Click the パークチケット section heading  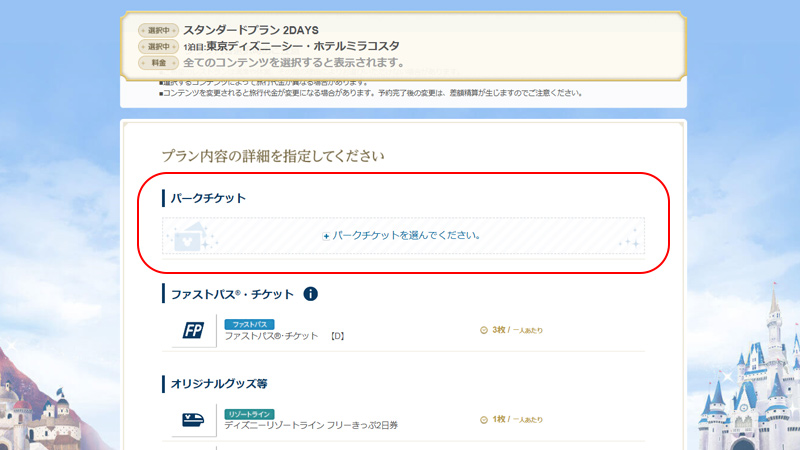[208, 198]
